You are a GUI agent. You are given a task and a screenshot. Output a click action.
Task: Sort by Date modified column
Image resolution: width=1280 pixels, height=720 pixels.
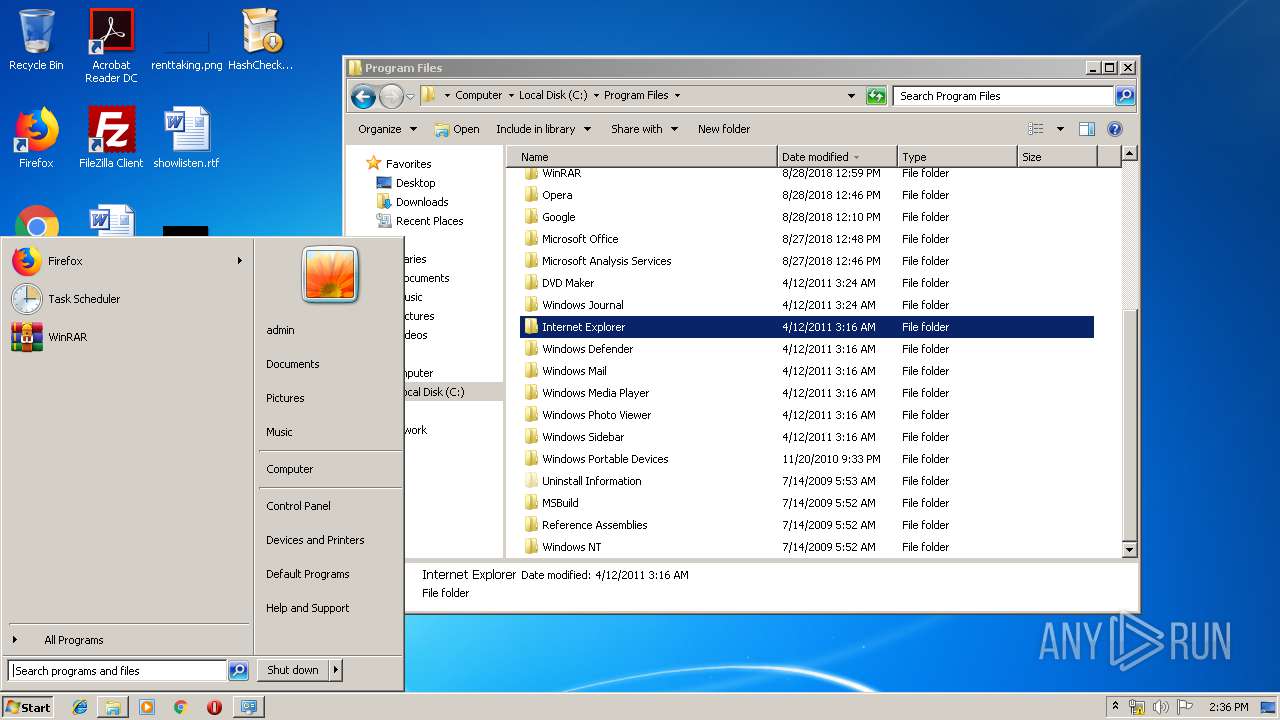point(837,157)
